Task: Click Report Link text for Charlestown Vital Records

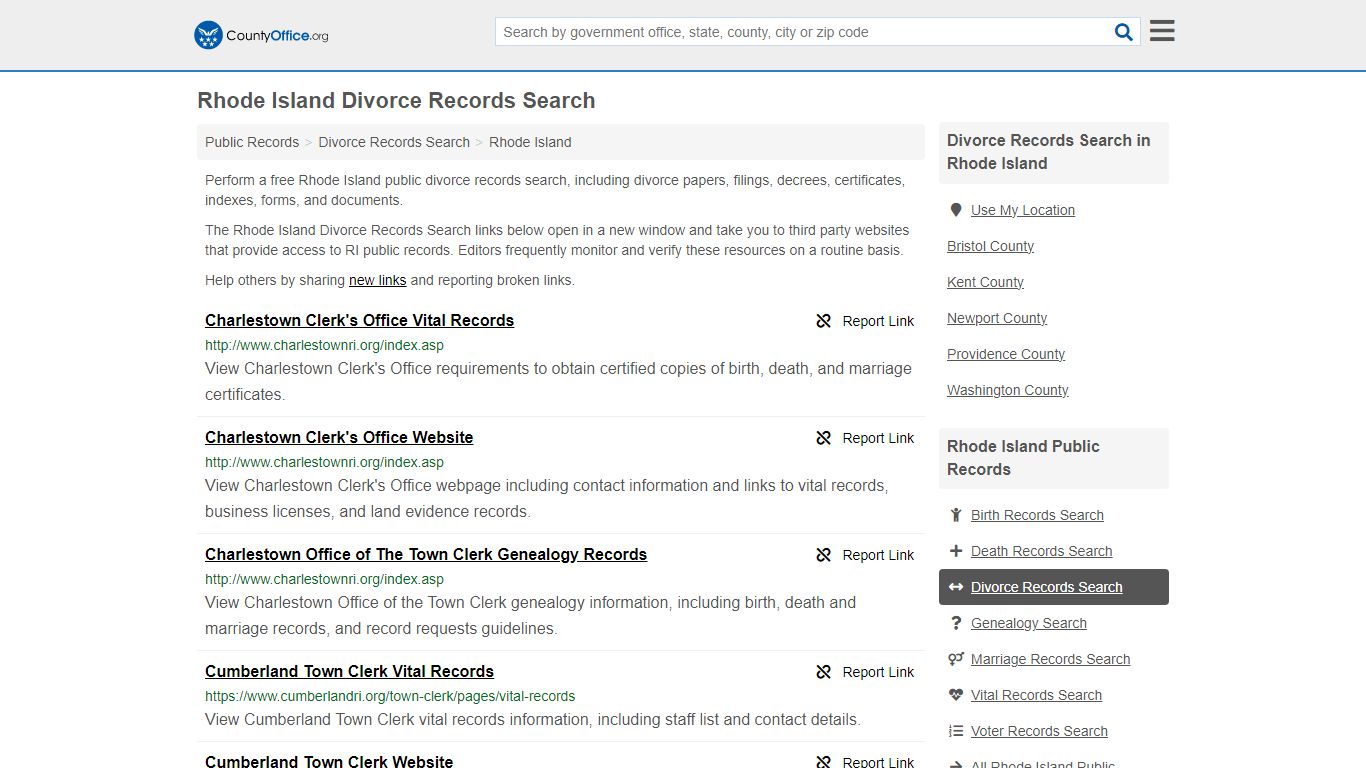Action: [878, 321]
